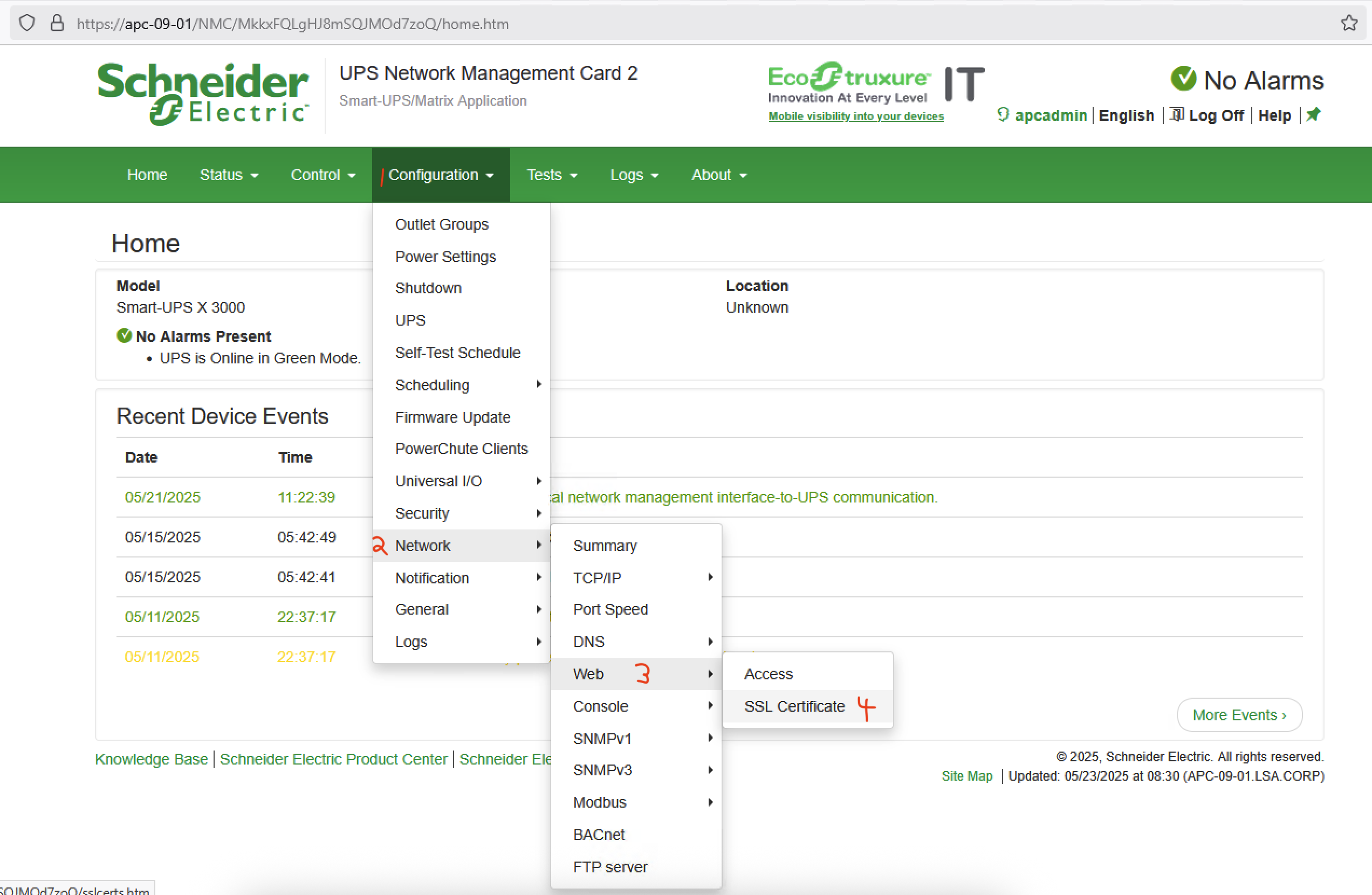Expand the Notification submenu
Image resolution: width=1372 pixels, height=895 pixels.
[x=461, y=577]
